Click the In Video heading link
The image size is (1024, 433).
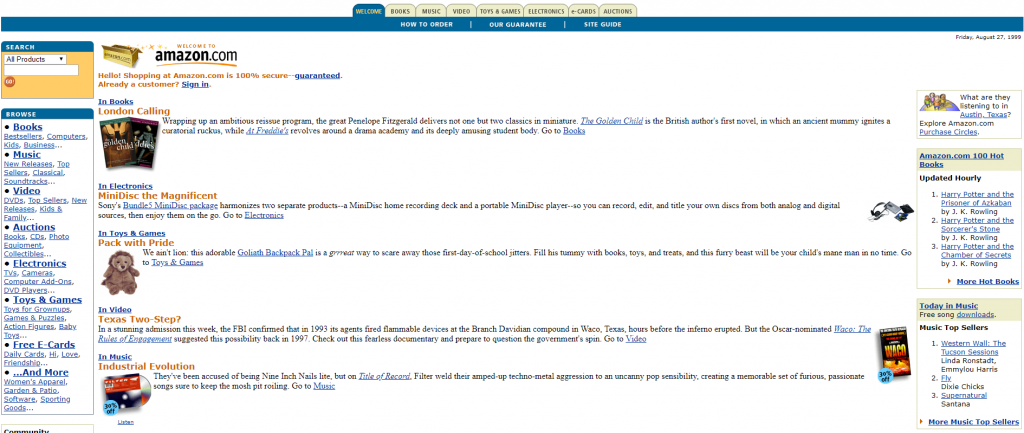click(115, 310)
